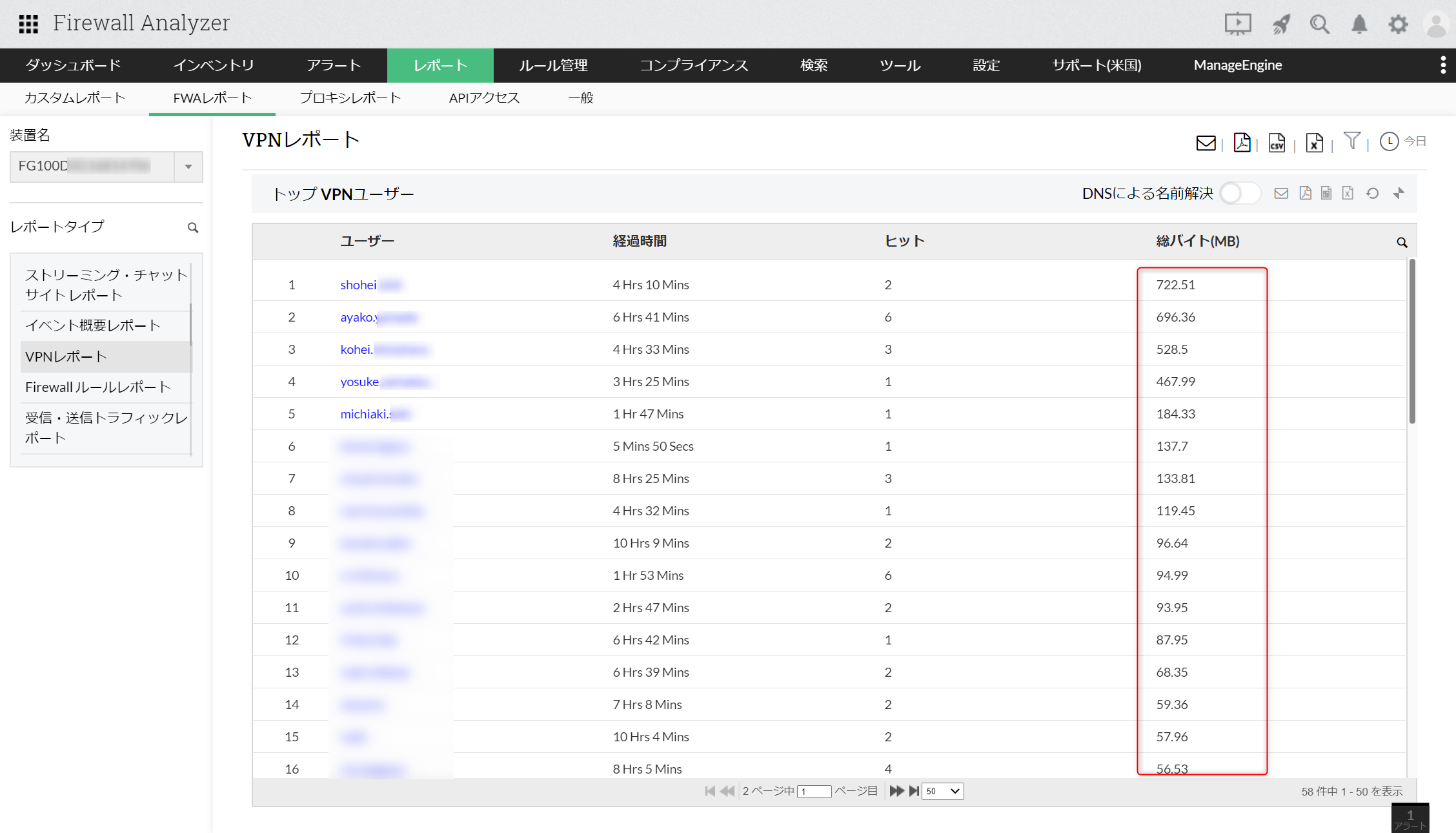Screen dimensions: 1456x833
Task: Click the table vertical scrollbar
Action: (1412, 342)
